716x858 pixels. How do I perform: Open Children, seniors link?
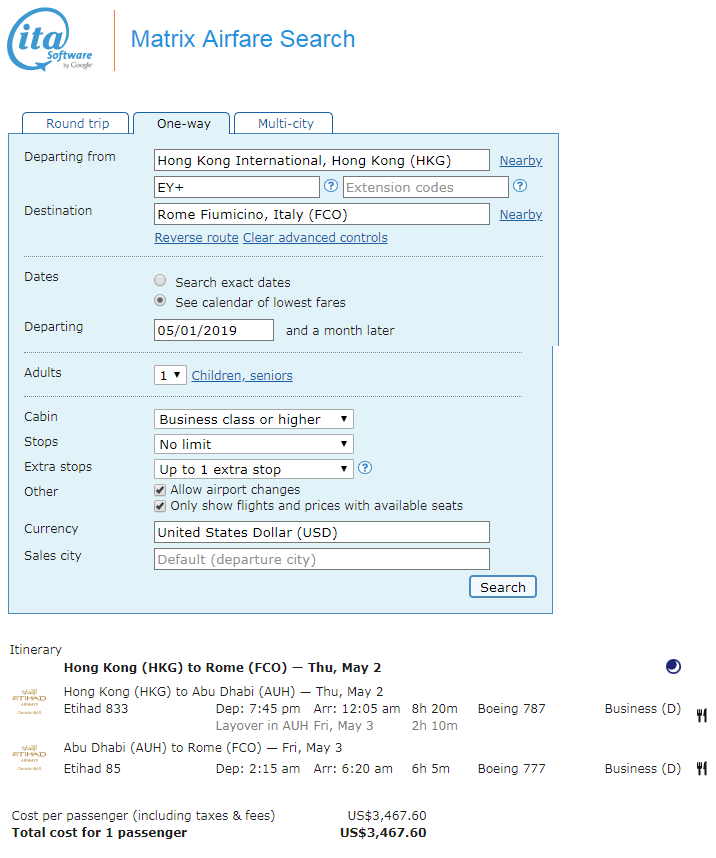click(242, 375)
